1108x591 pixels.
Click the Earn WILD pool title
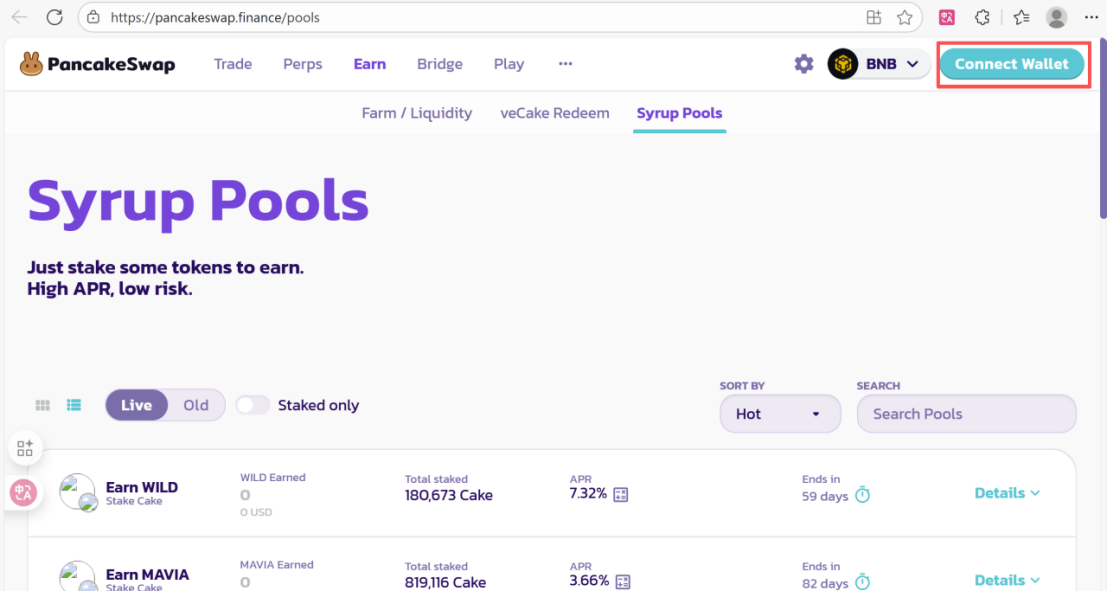[141, 487]
